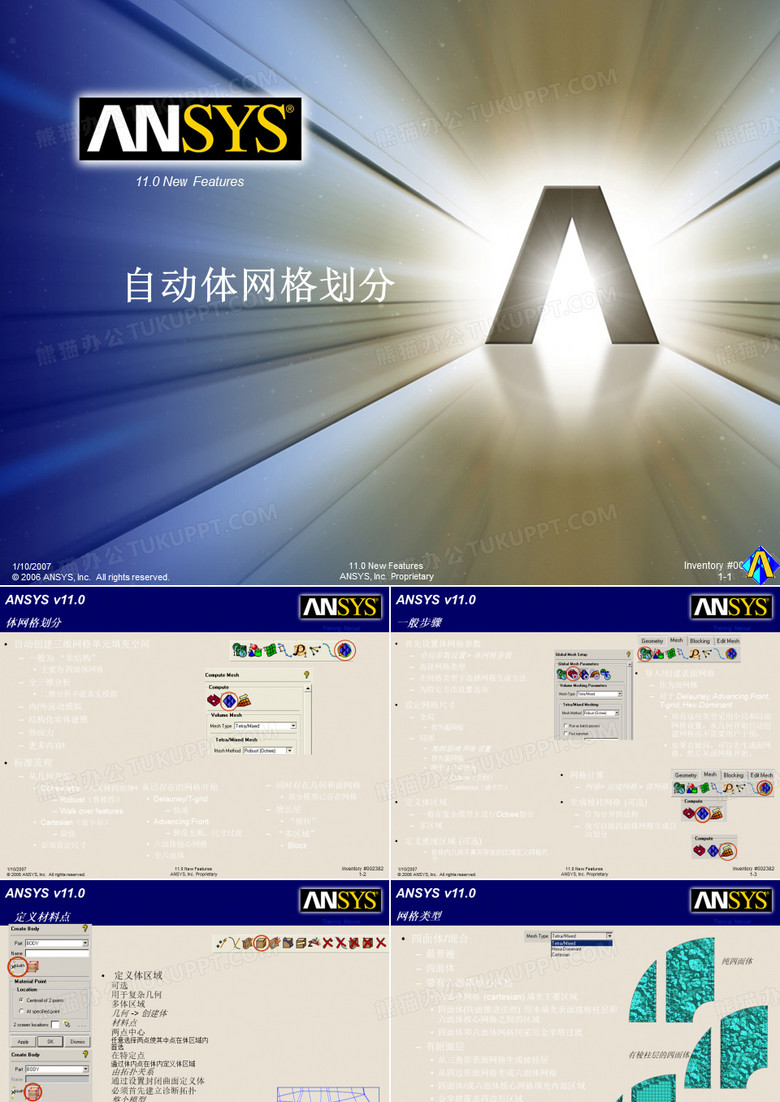This screenshot has width=780, height=1102.
Task: Click first icon in Global Mesh Parameters row
Action: tap(561, 674)
